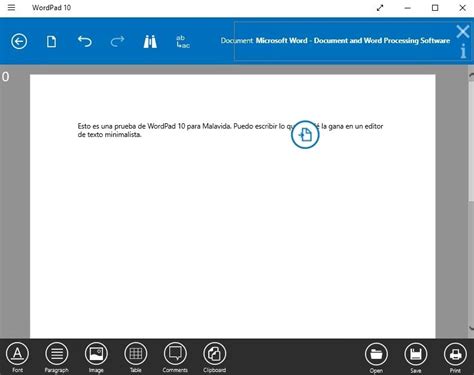Minimize the WordPad 10 window
Viewport: 474px width, 375px height.
tap(407, 8)
